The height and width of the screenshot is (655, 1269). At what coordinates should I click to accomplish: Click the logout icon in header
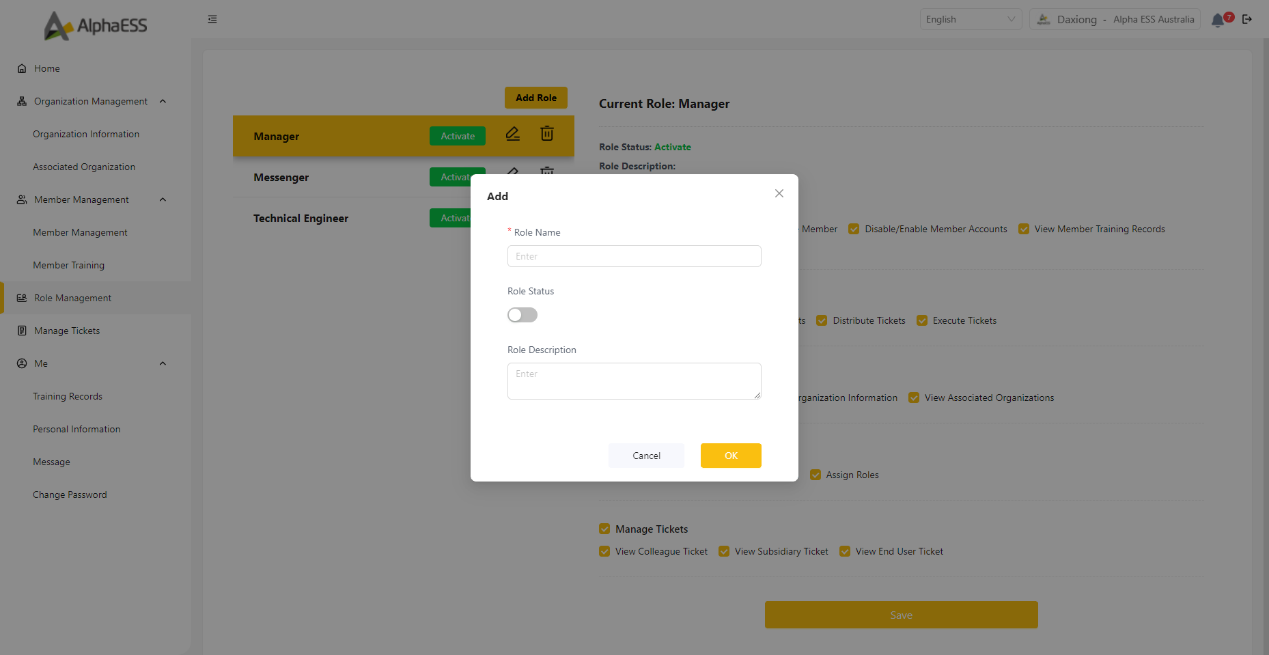coord(1246,19)
